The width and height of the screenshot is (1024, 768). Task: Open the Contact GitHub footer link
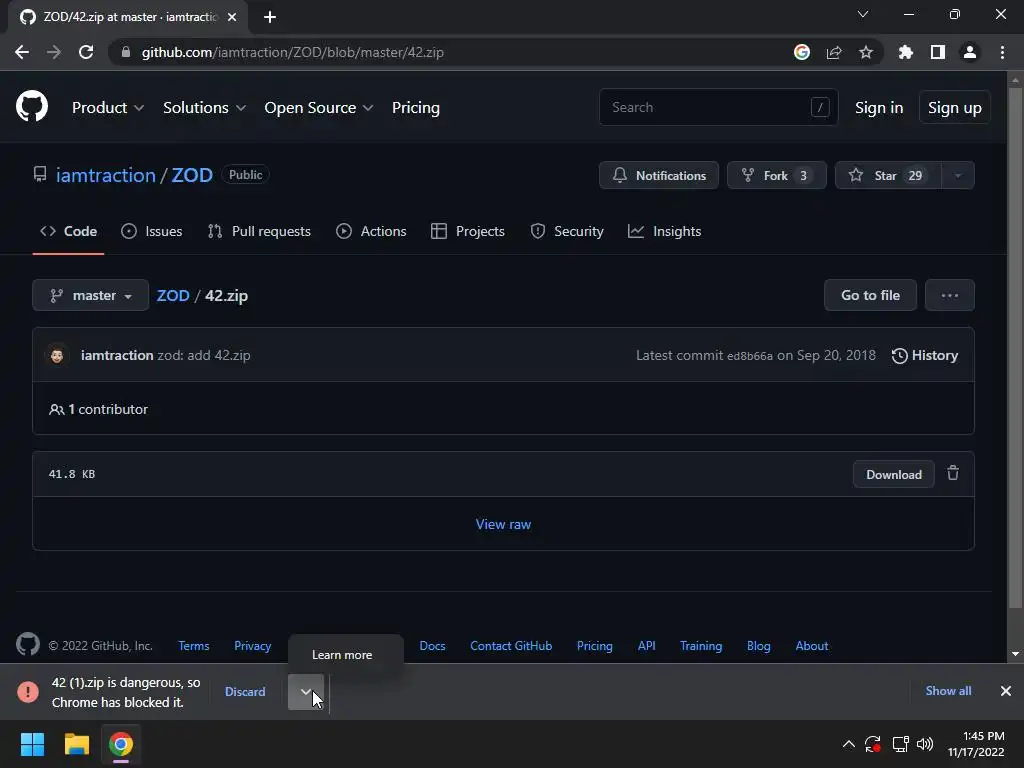pyautogui.click(x=511, y=646)
